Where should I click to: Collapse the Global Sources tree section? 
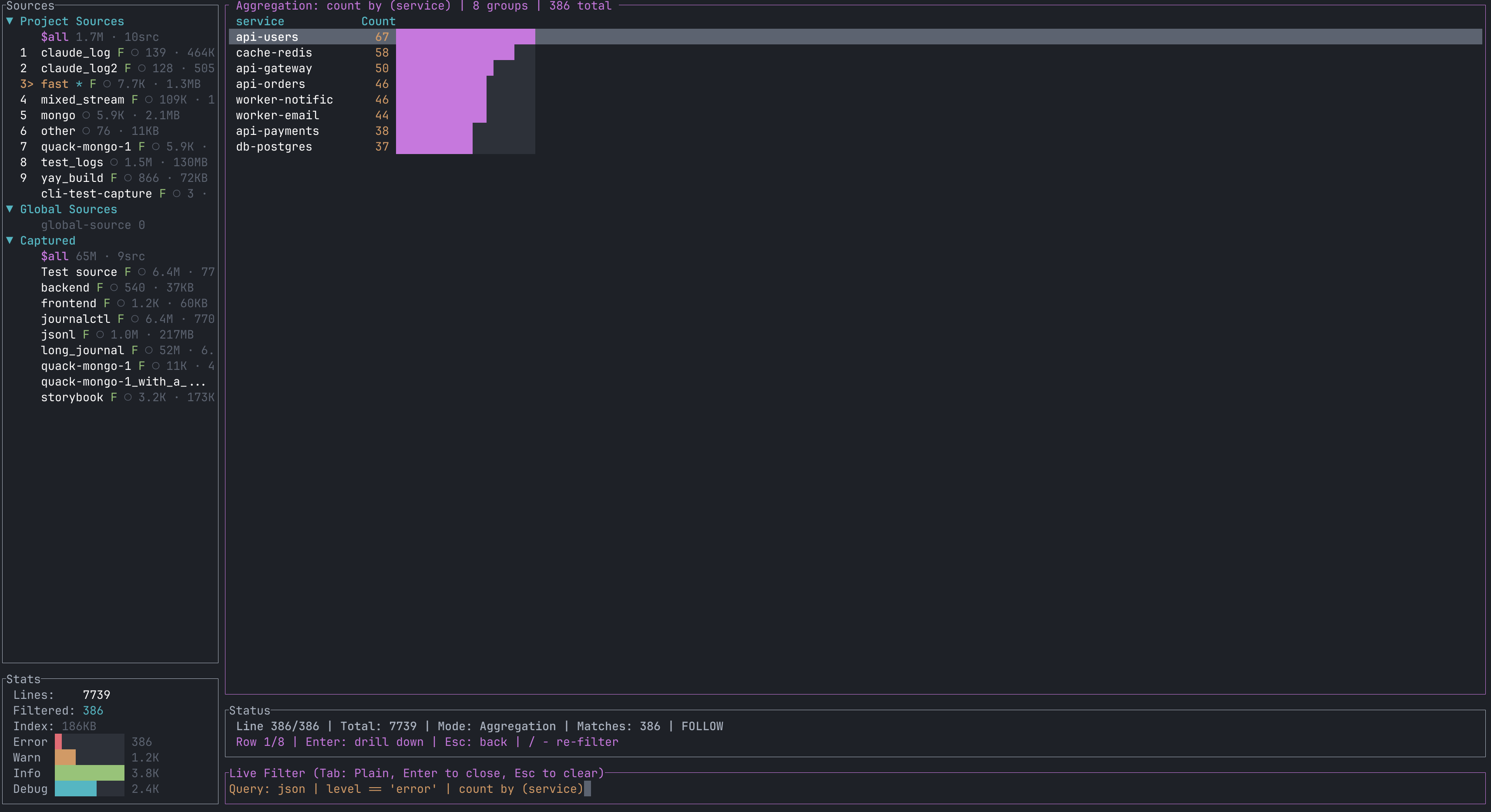click(10, 209)
